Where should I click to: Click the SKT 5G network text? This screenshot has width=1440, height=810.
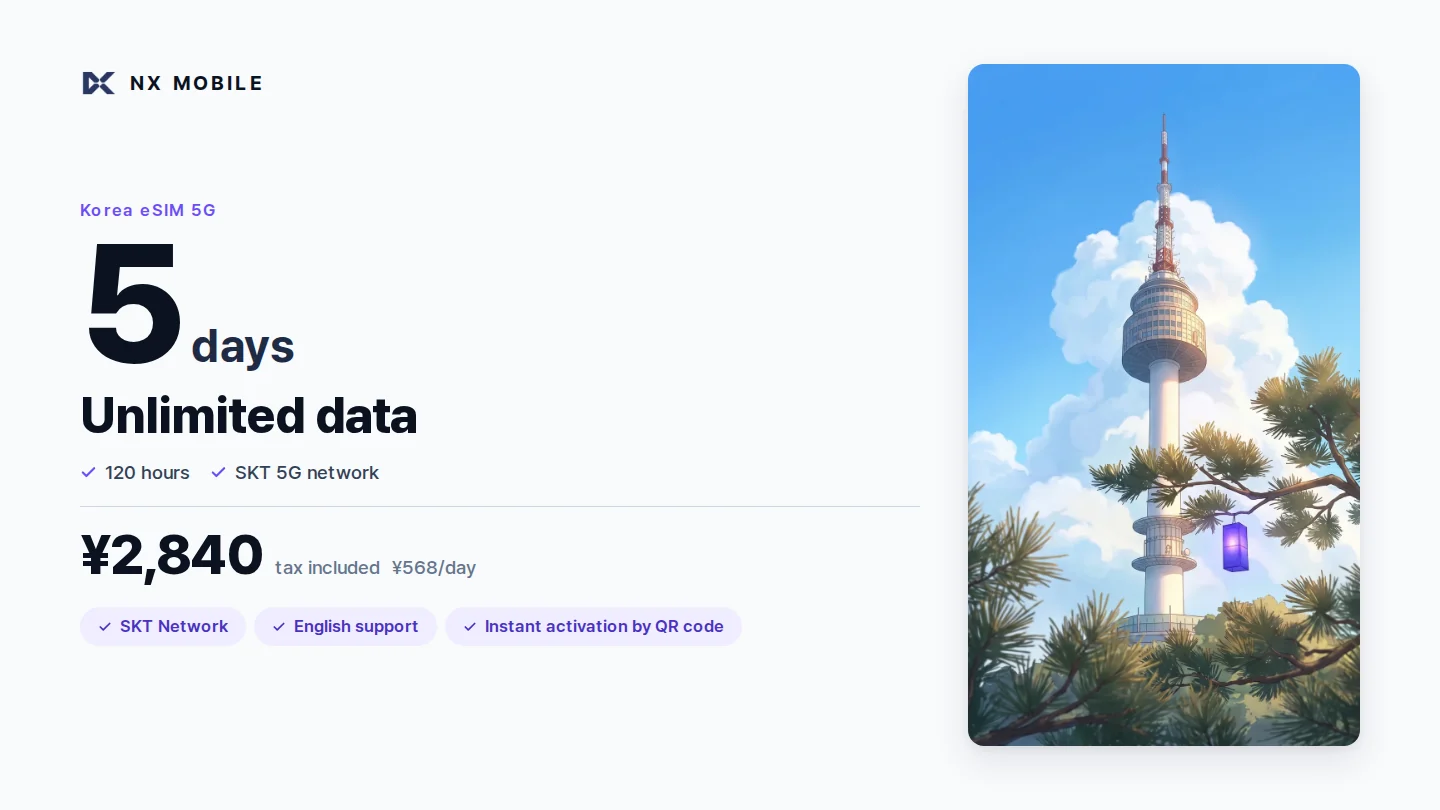(x=307, y=473)
